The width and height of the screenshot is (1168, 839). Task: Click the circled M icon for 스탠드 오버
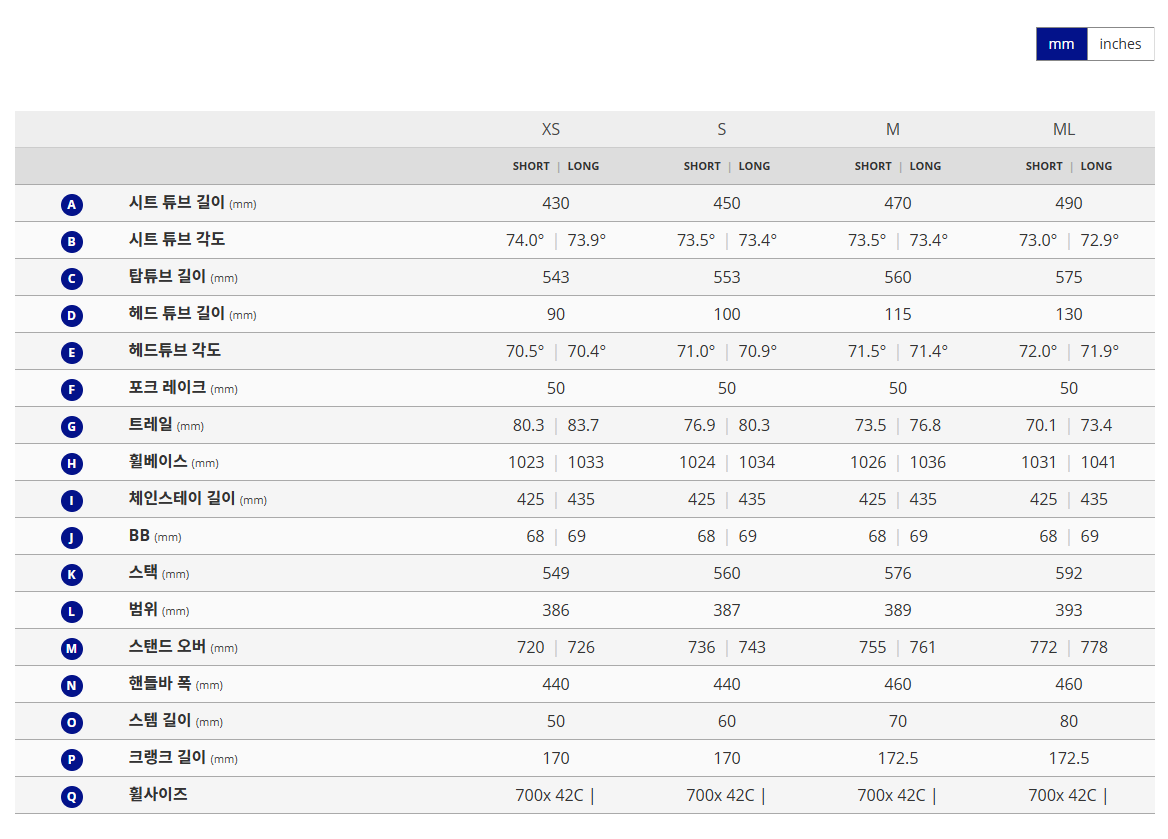coord(71,649)
